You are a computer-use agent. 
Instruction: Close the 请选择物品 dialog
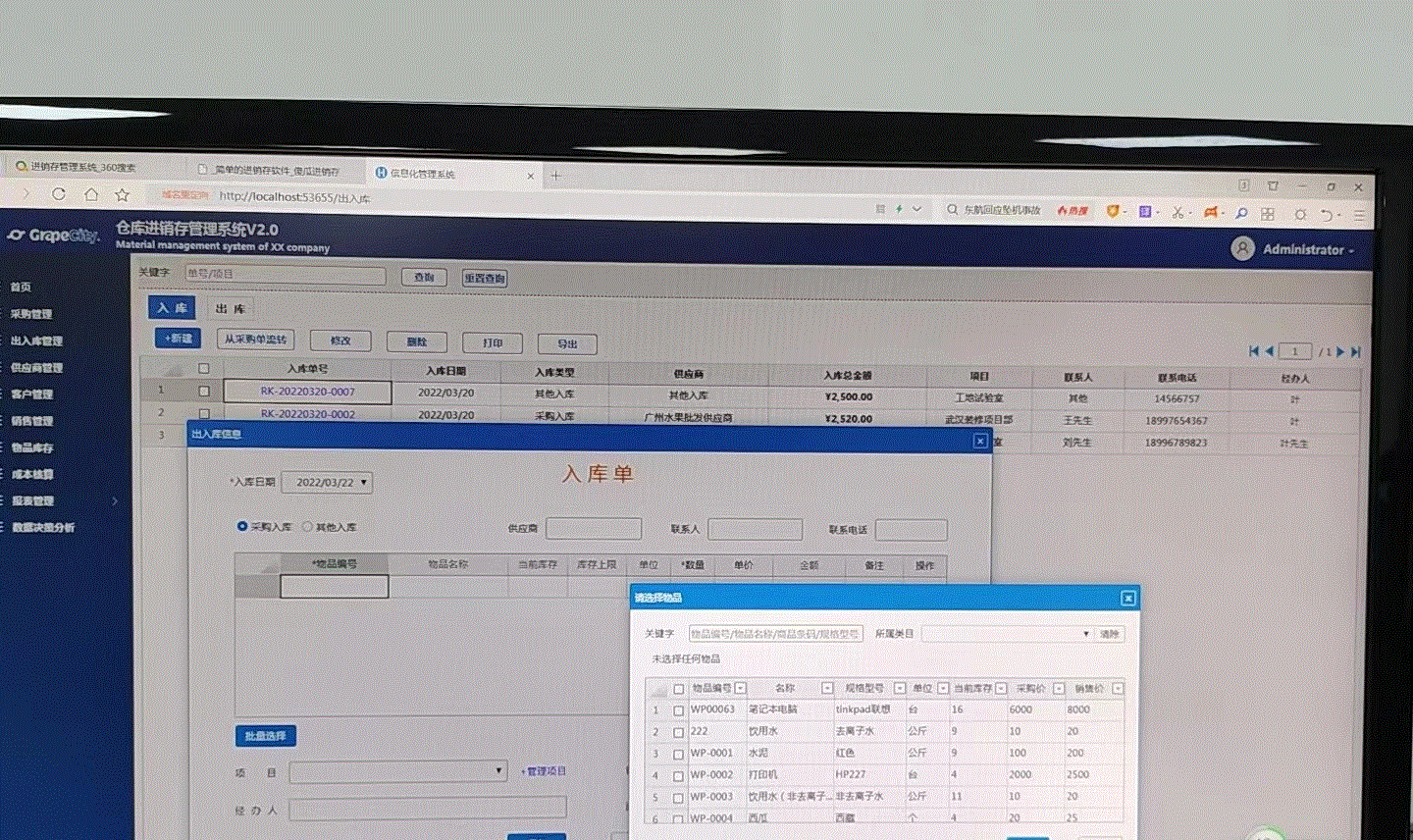tap(1127, 598)
